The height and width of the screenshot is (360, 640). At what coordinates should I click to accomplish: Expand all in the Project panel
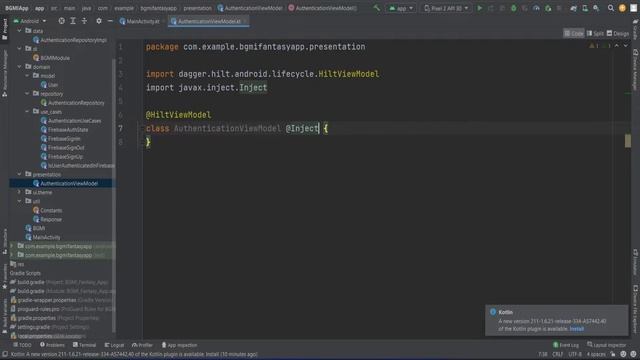[x=73, y=21]
